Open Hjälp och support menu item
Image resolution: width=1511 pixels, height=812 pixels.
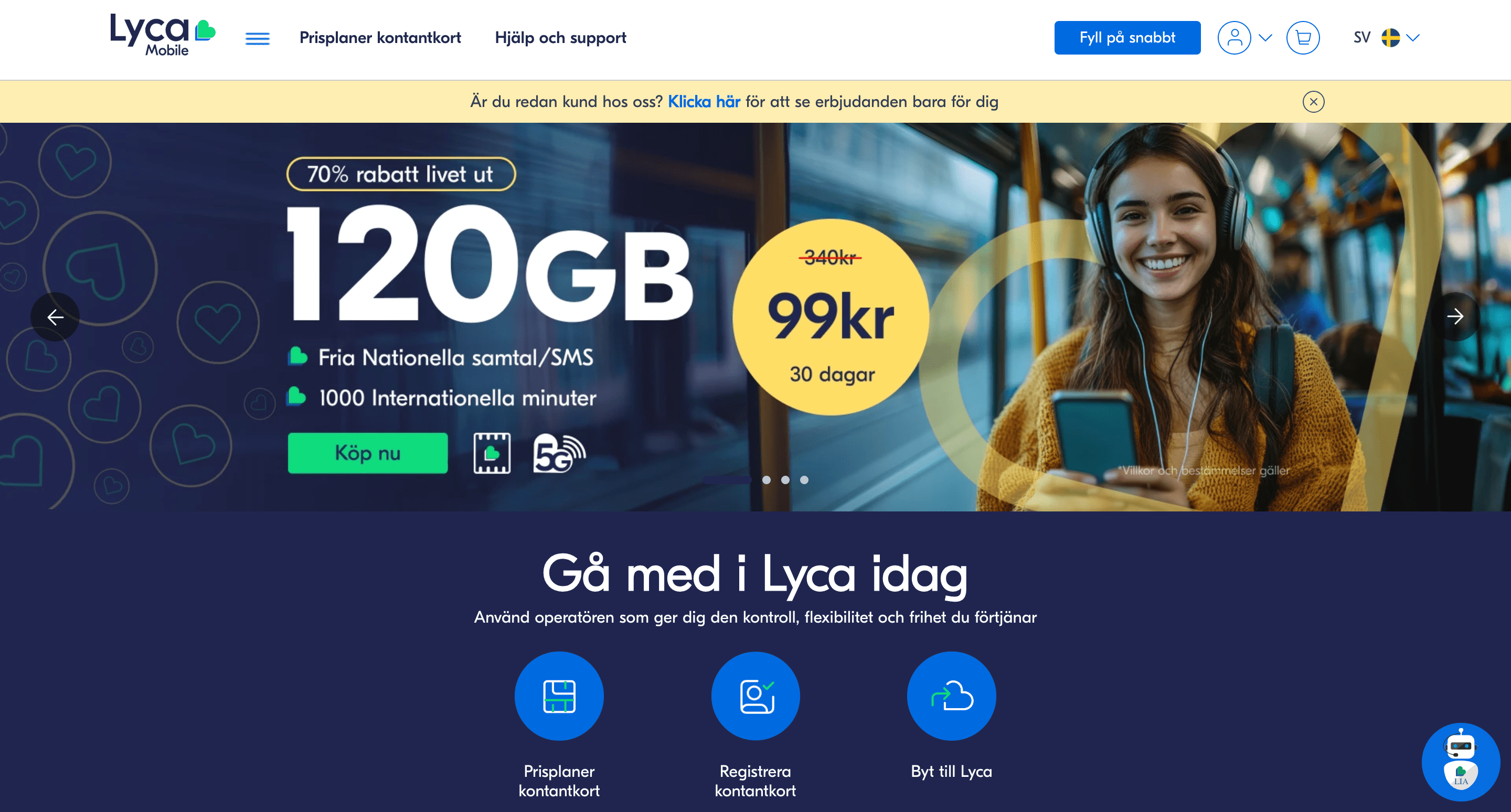coord(560,38)
